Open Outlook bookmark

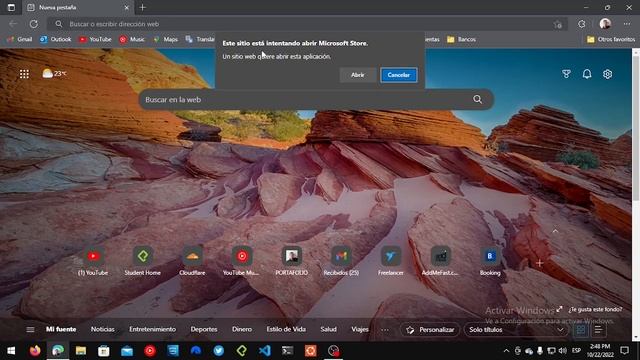[x=56, y=39]
